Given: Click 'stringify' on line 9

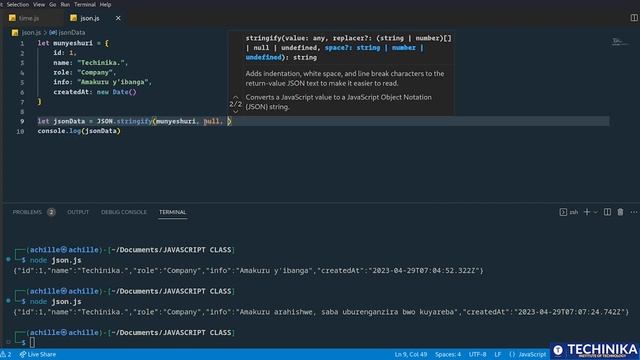Looking at the screenshot, I should point(134,121).
